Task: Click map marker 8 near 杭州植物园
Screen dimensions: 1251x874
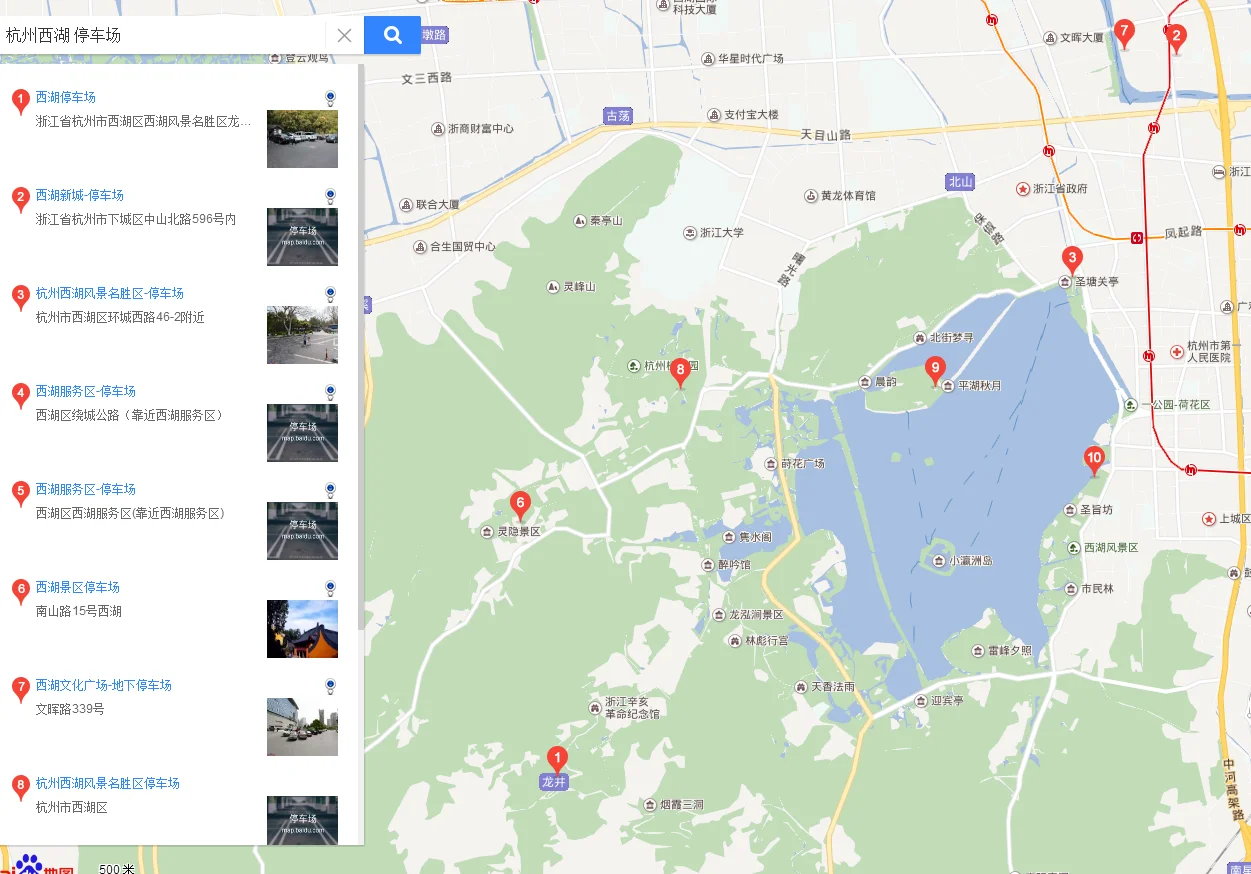Action: pyautogui.click(x=680, y=371)
